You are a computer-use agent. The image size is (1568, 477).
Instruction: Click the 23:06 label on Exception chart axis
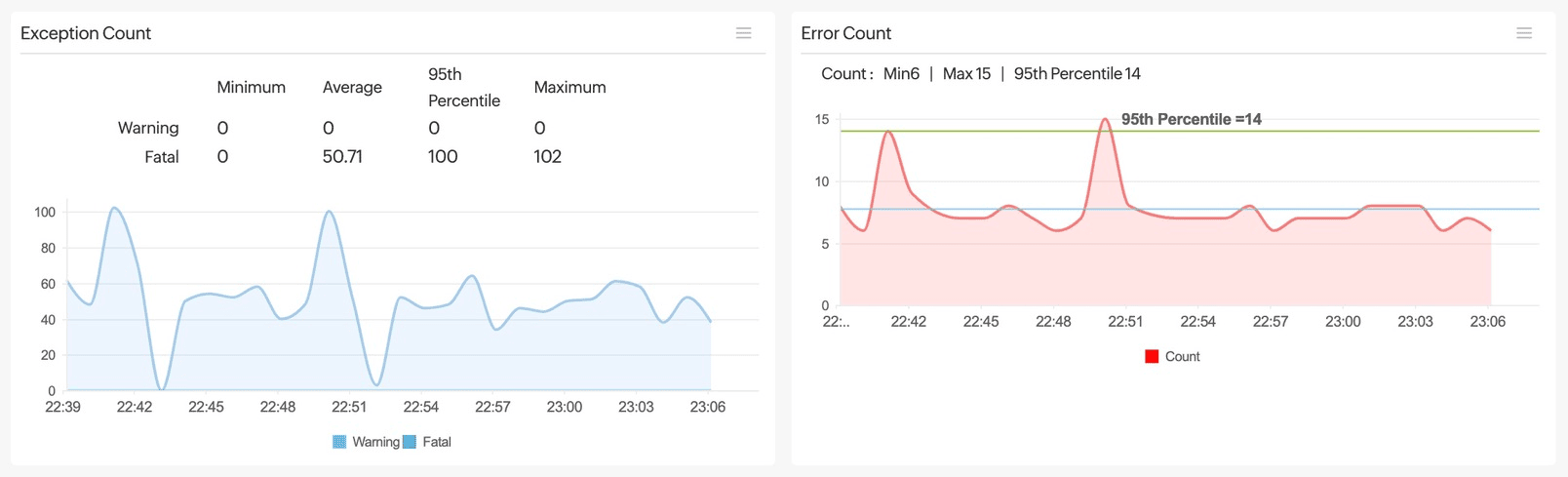coord(707,407)
